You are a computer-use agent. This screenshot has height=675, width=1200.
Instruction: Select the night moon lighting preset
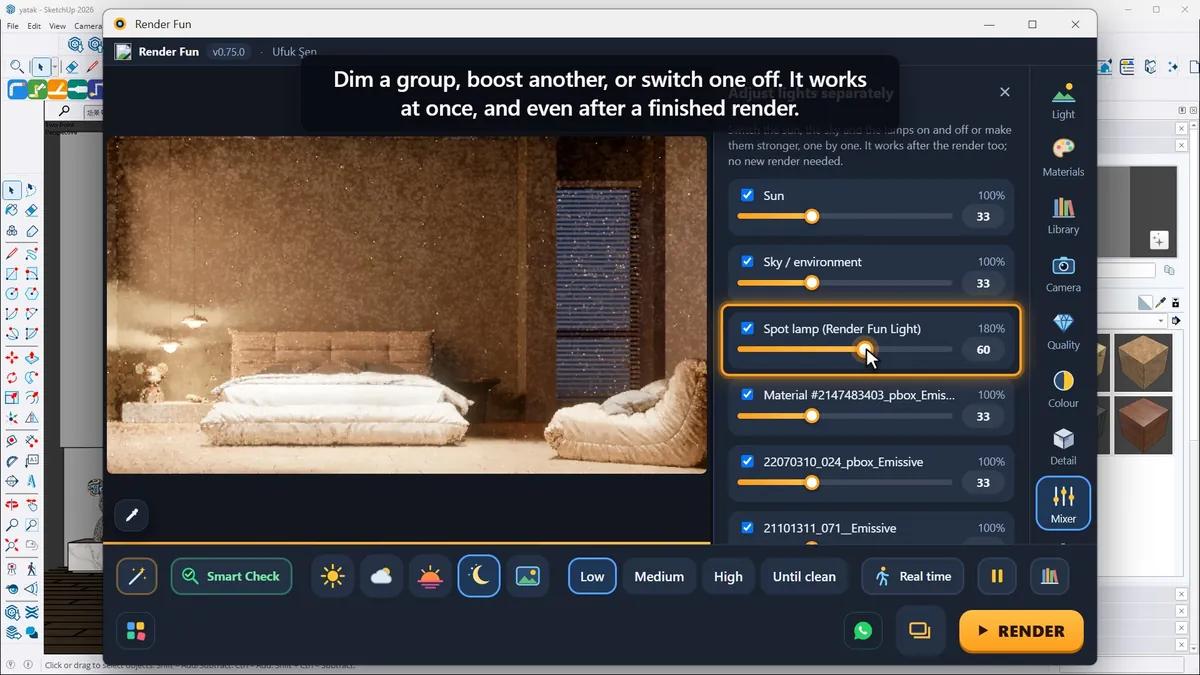[x=479, y=576]
